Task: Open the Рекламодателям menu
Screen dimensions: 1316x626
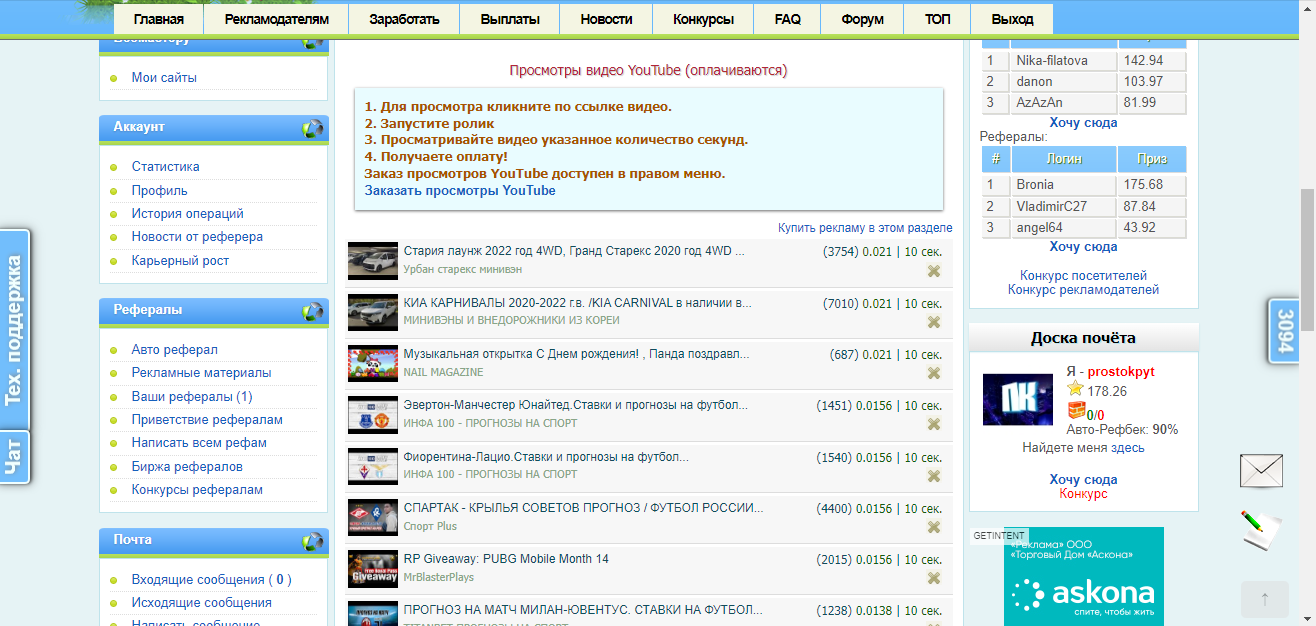Action: (276, 19)
